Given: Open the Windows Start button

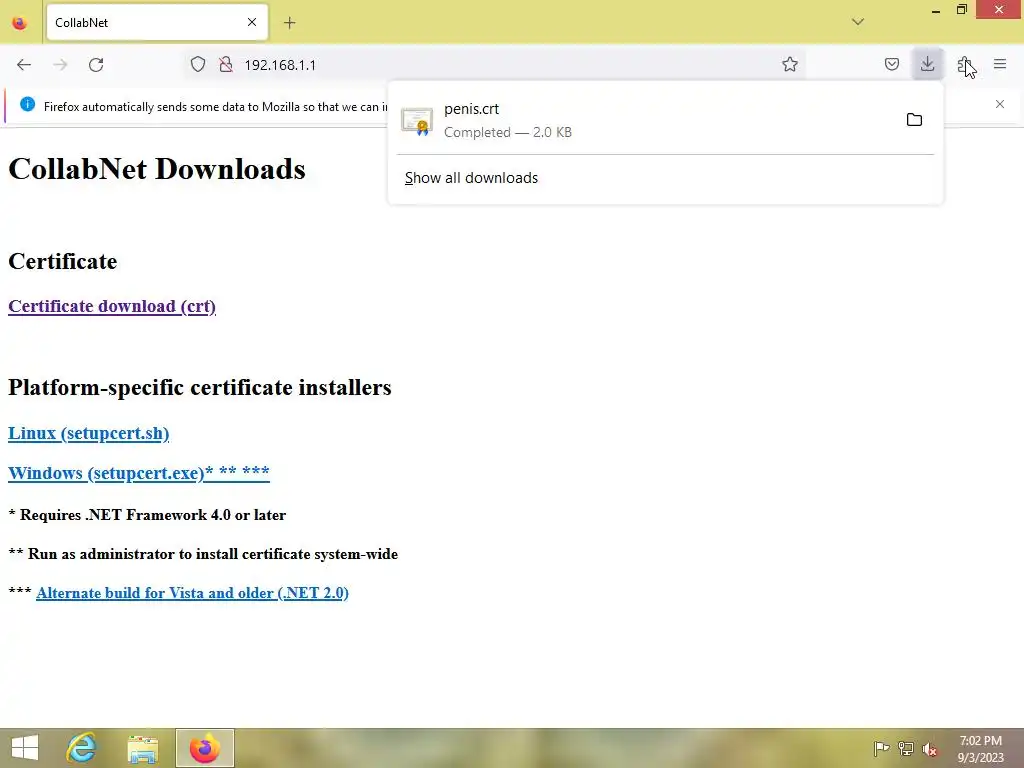Looking at the screenshot, I should (25, 748).
